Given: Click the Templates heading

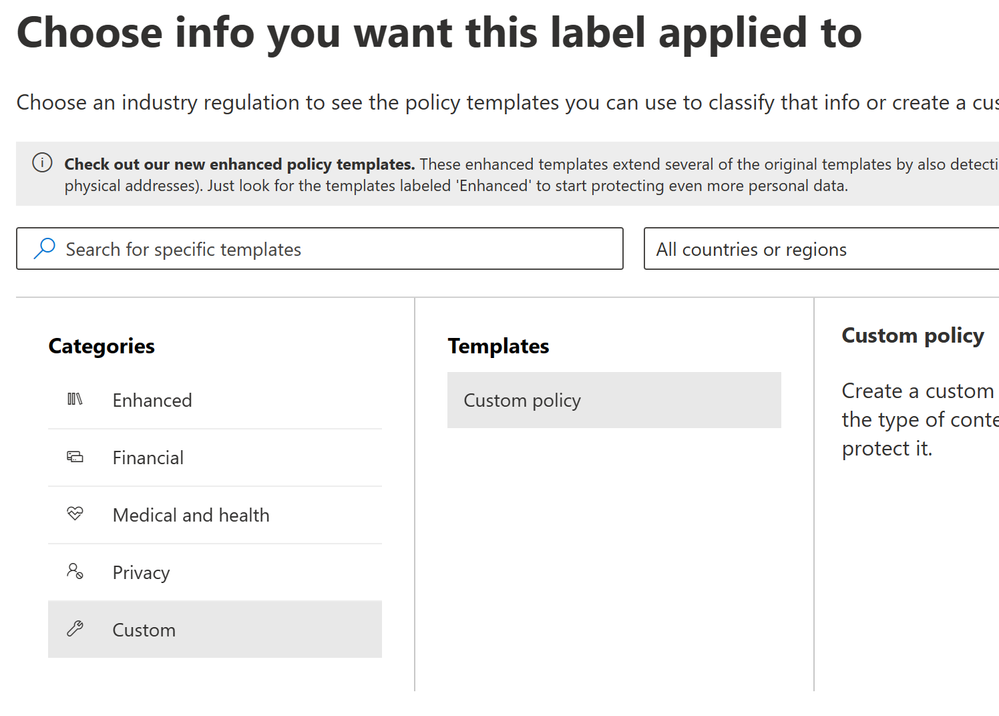Looking at the screenshot, I should (x=498, y=346).
